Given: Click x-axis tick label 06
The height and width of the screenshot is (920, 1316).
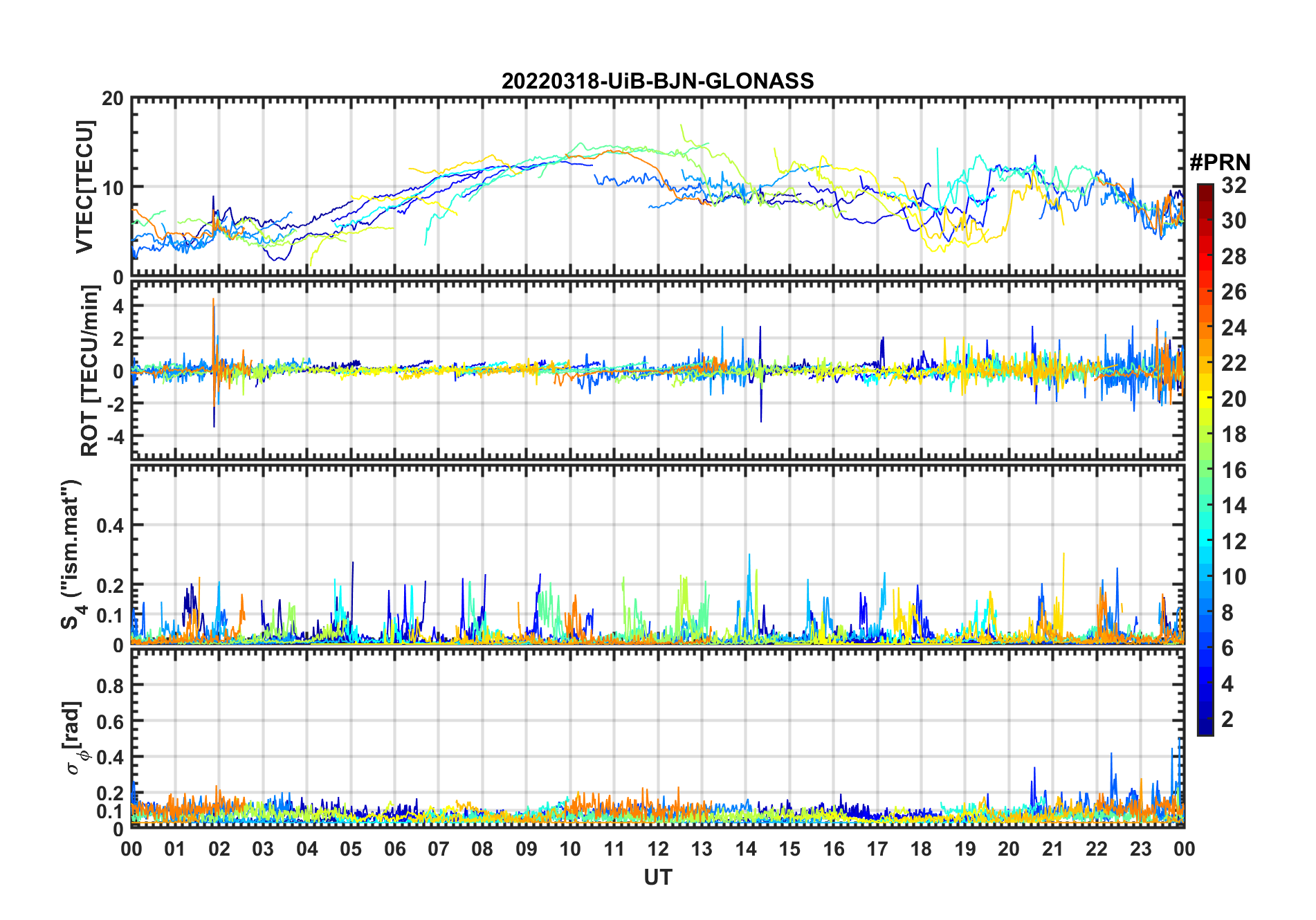Looking at the screenshot, I should [x=395, y=849].
